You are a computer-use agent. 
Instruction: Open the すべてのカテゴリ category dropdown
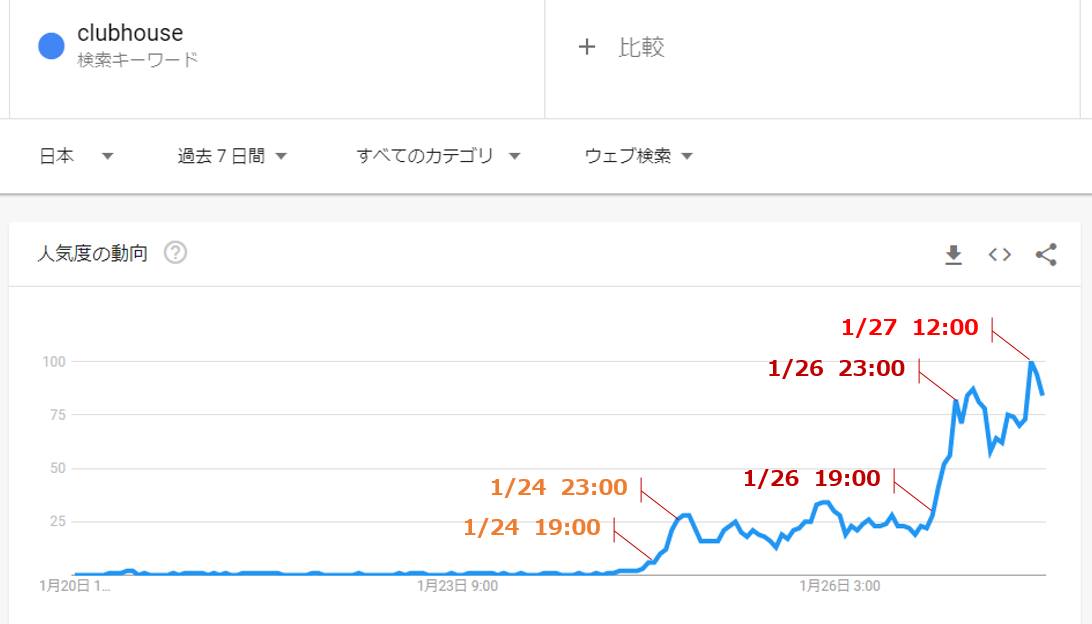click(438, 156)
